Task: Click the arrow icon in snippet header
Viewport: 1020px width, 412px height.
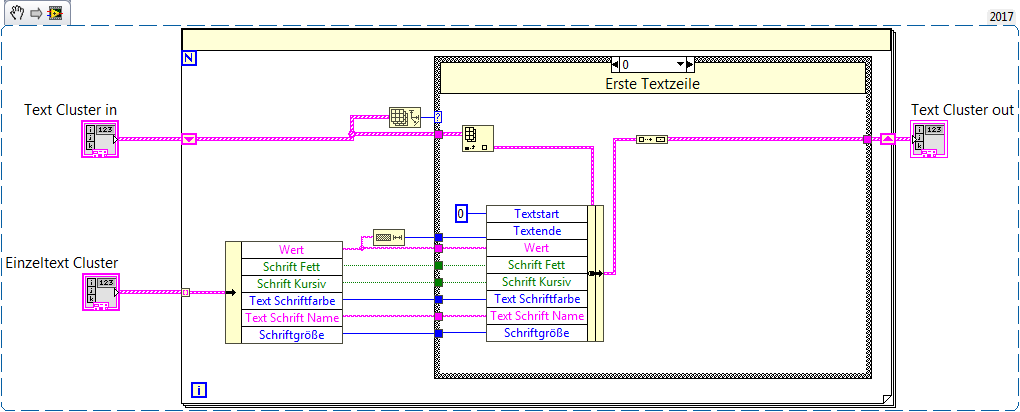Action: click(36, 13)
